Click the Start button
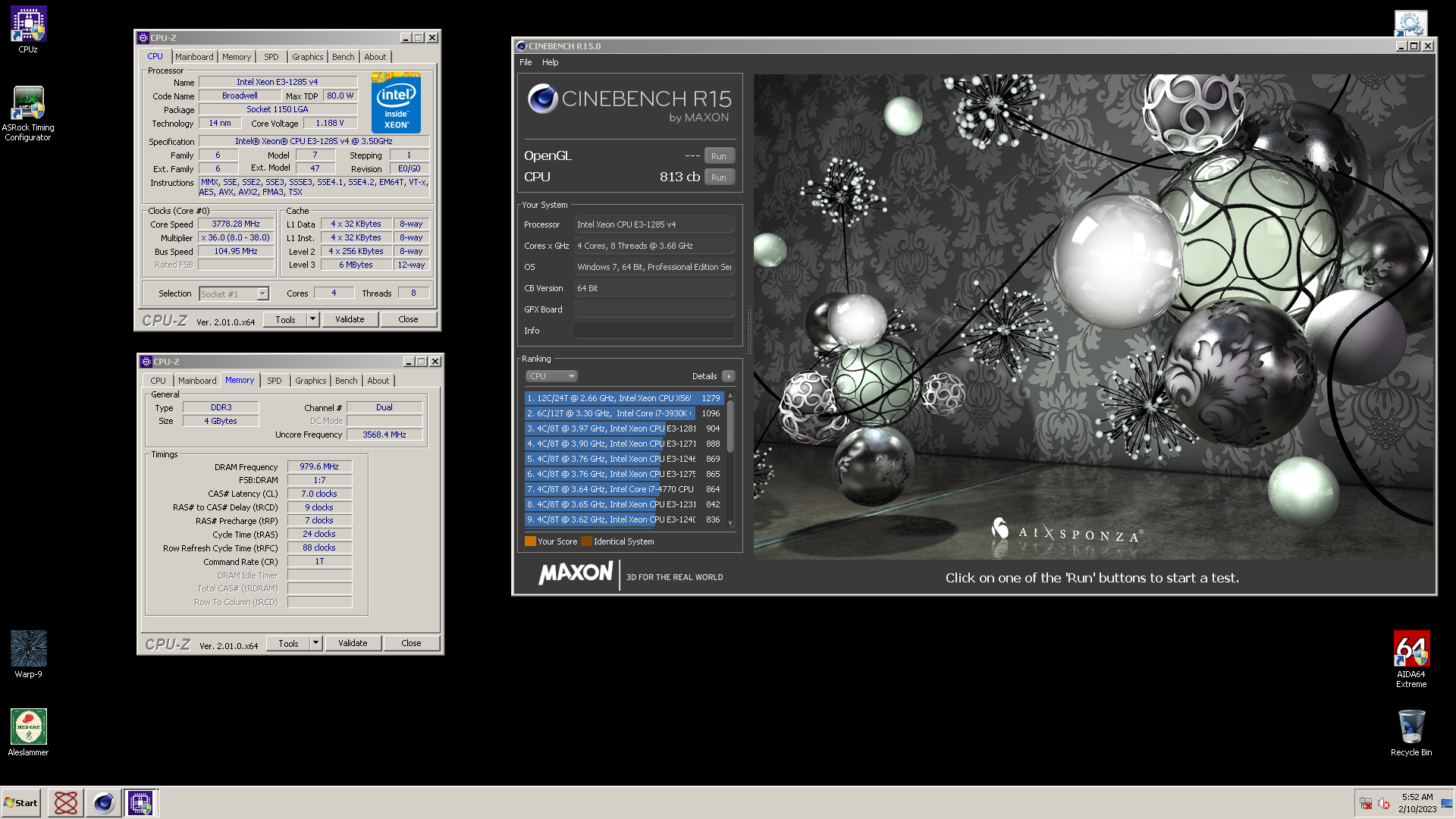 tap(21, 803)
